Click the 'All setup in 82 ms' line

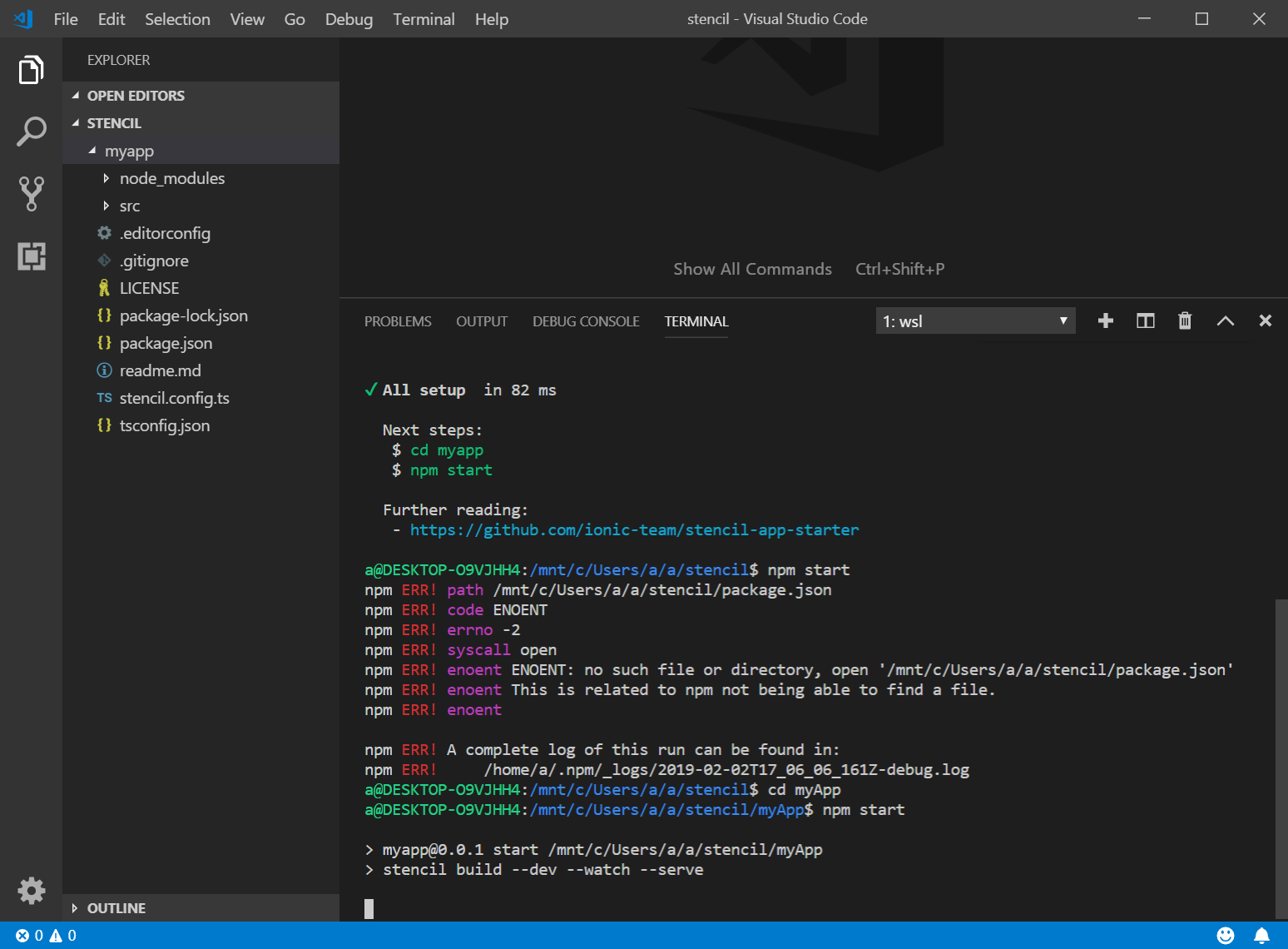460,390
